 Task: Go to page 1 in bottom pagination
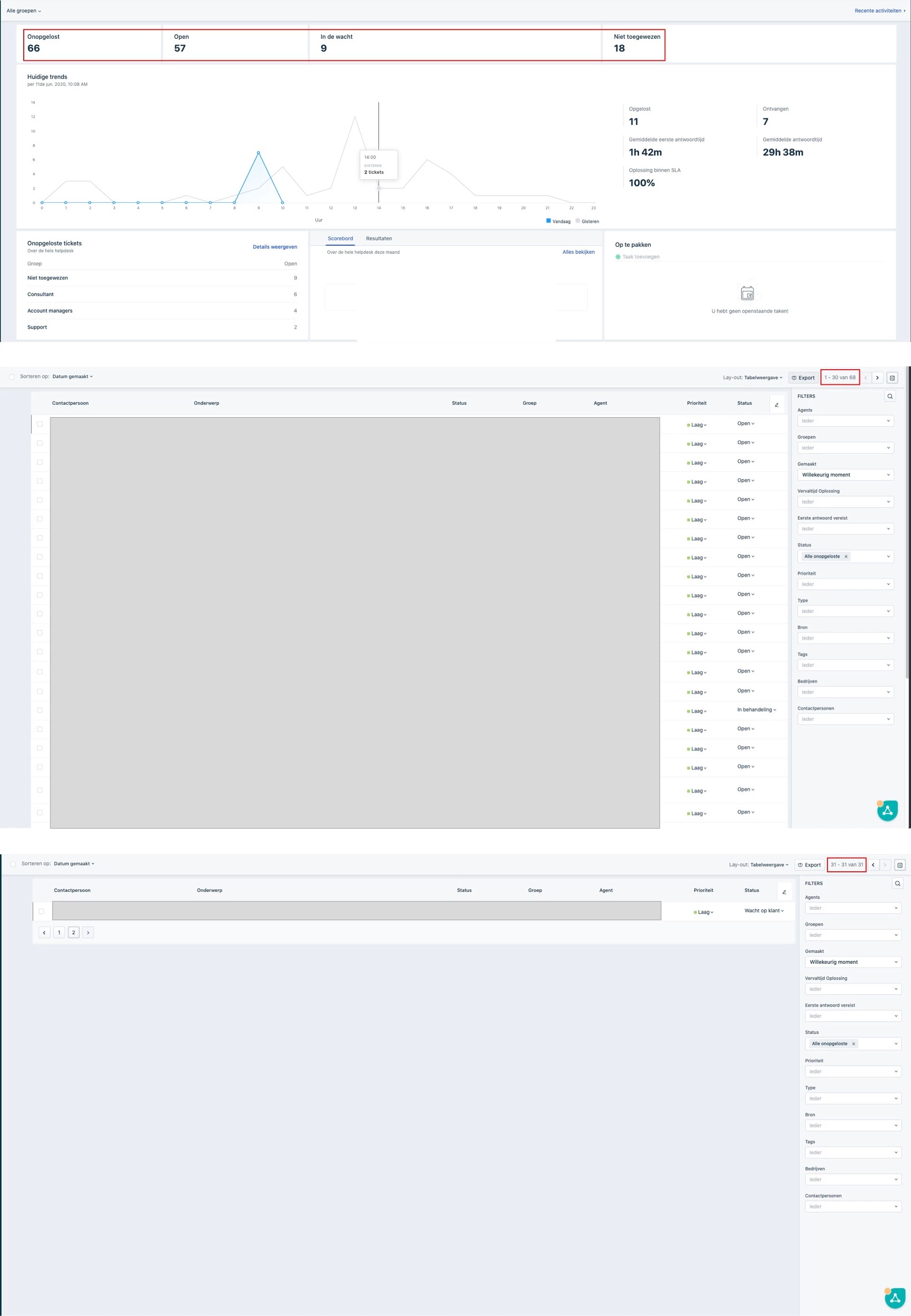point(59,933)
